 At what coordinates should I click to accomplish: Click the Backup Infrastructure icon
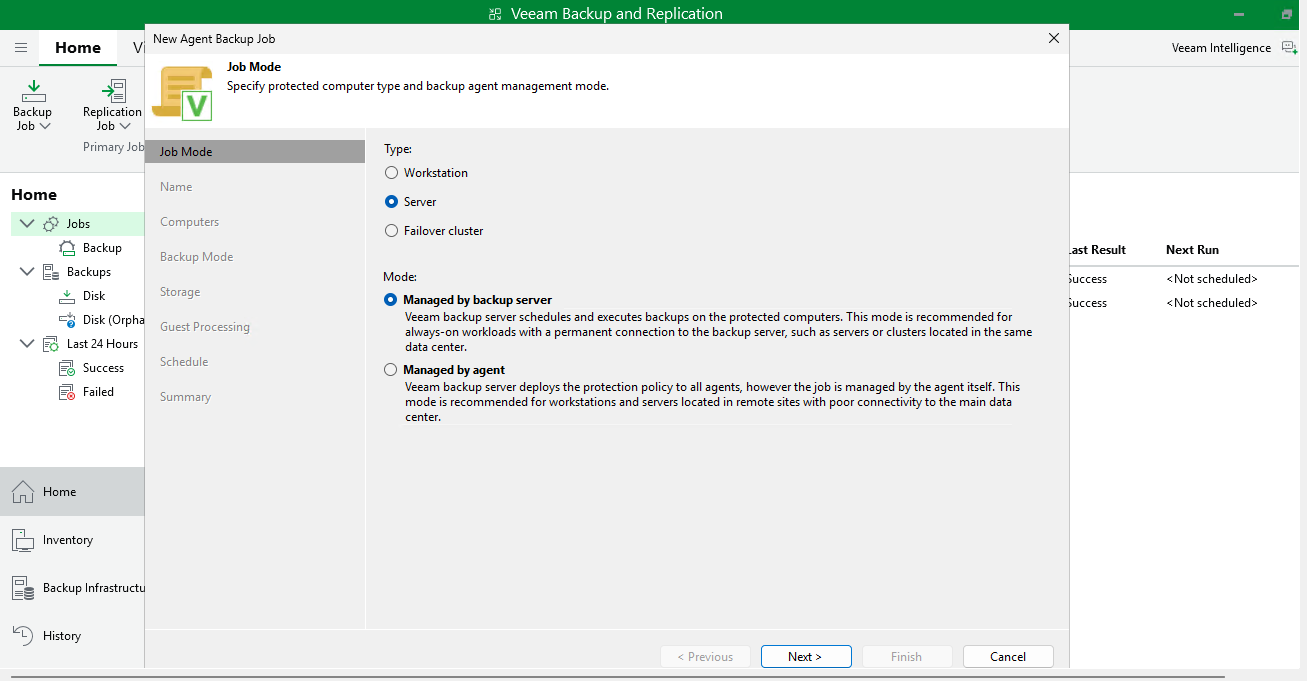tap(23, 588)
